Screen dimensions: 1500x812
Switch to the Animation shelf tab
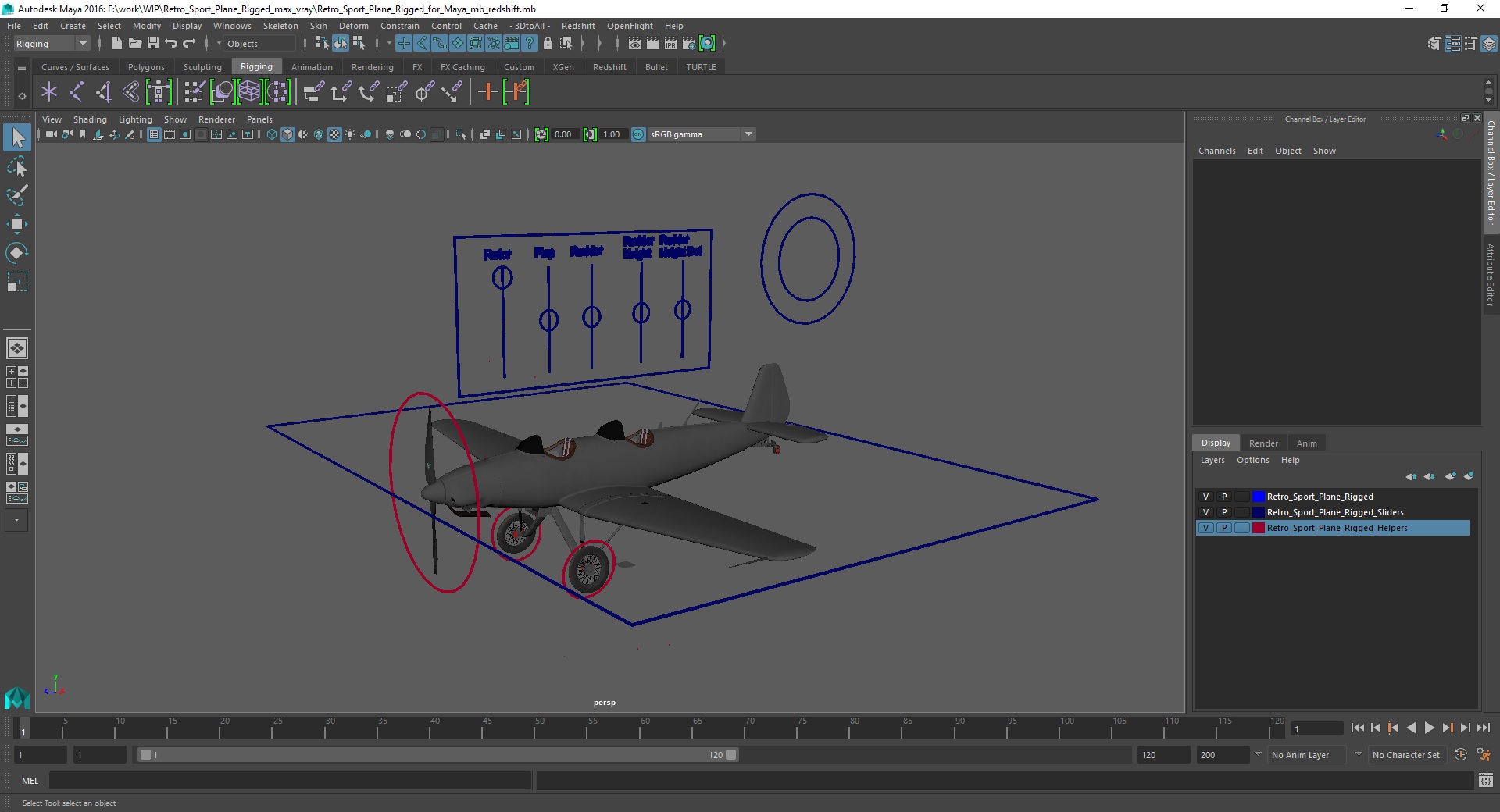click(x=312, y=67)
